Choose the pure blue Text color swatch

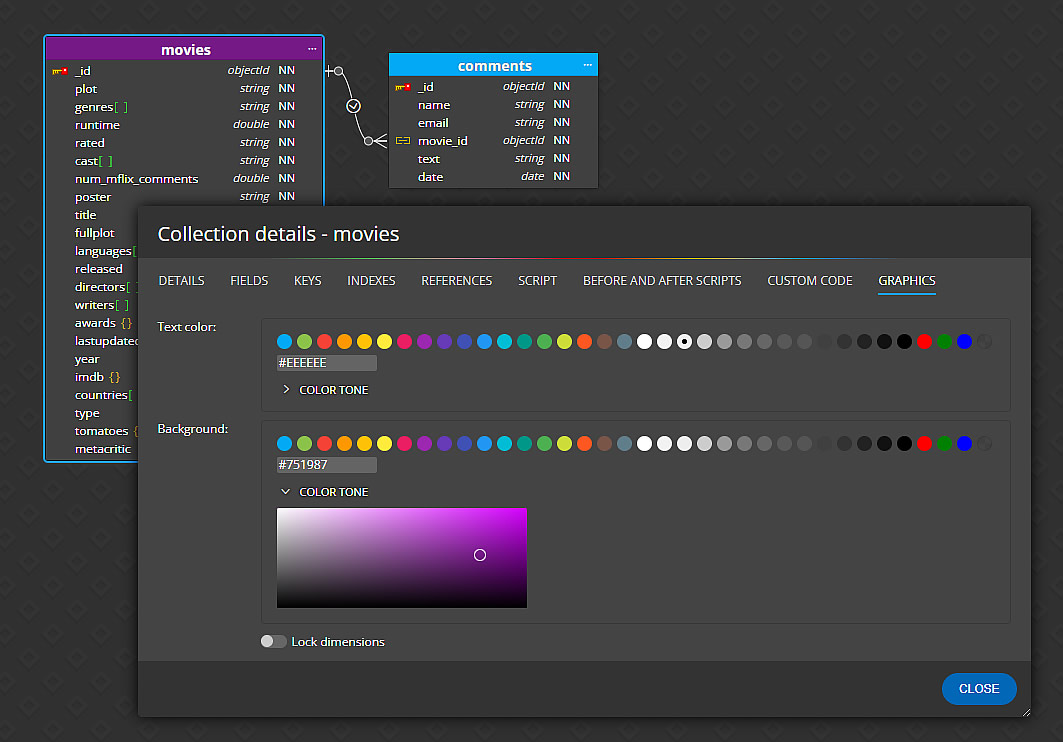click(964, 342)
